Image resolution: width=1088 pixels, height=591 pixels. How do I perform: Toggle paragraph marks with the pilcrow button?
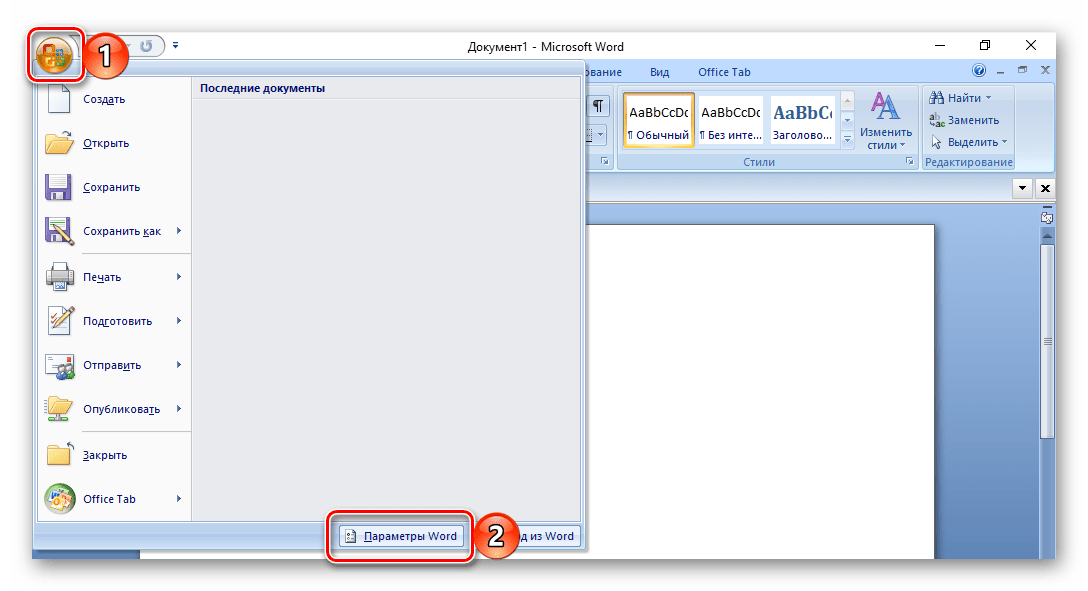[597, 106]
